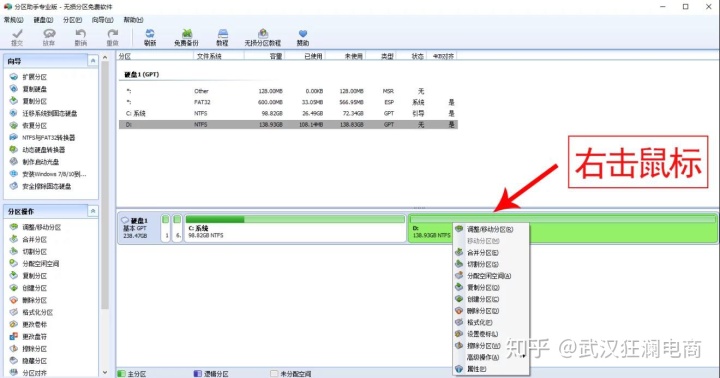The width and height of the screenshot is (720, 378).
Task: Open 安全擦除固态硬盘 in the wizard list
Action: [40, 186]
